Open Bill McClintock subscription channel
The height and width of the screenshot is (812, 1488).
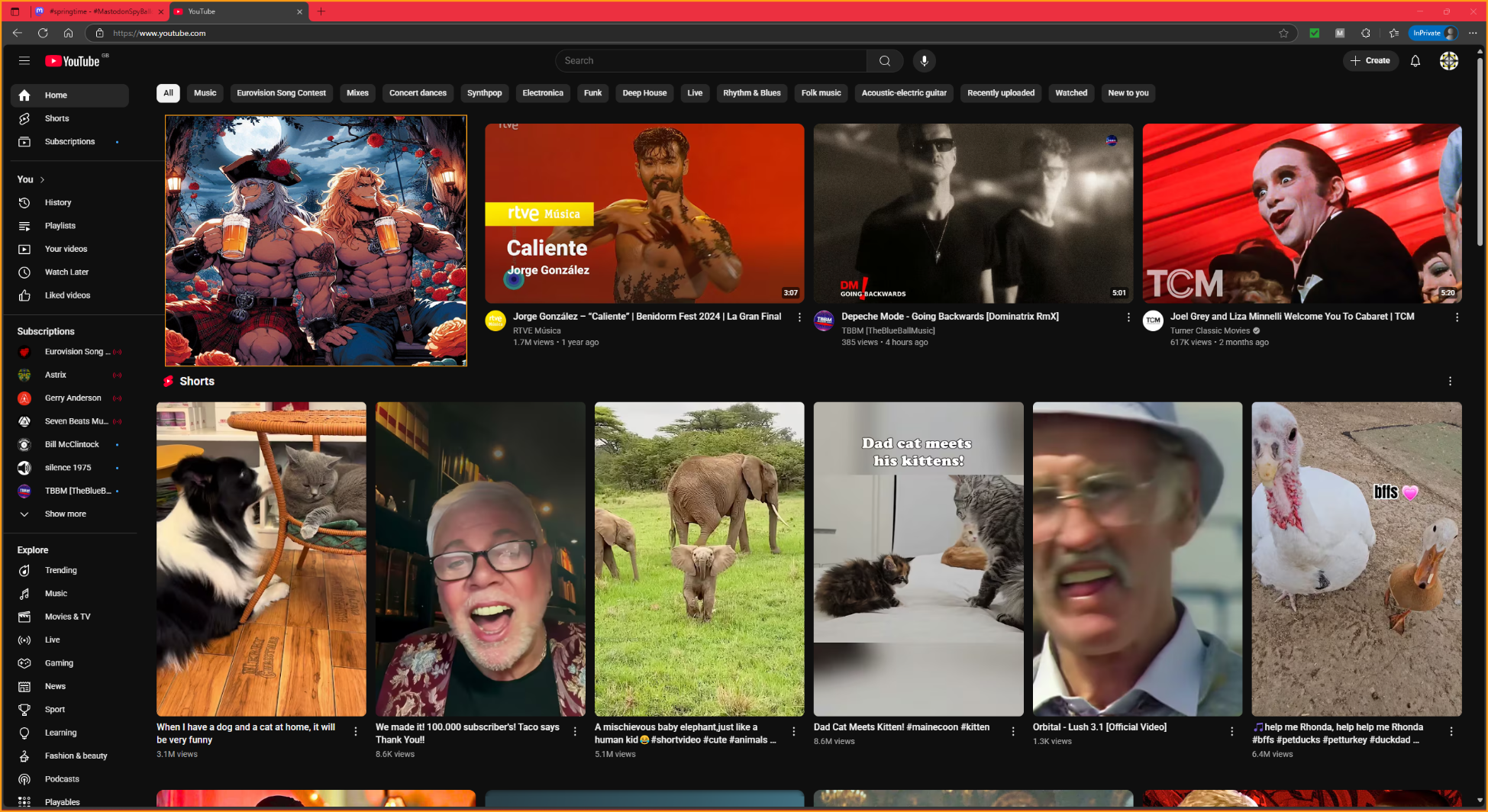pyautogui.click(x=69, y=445)
